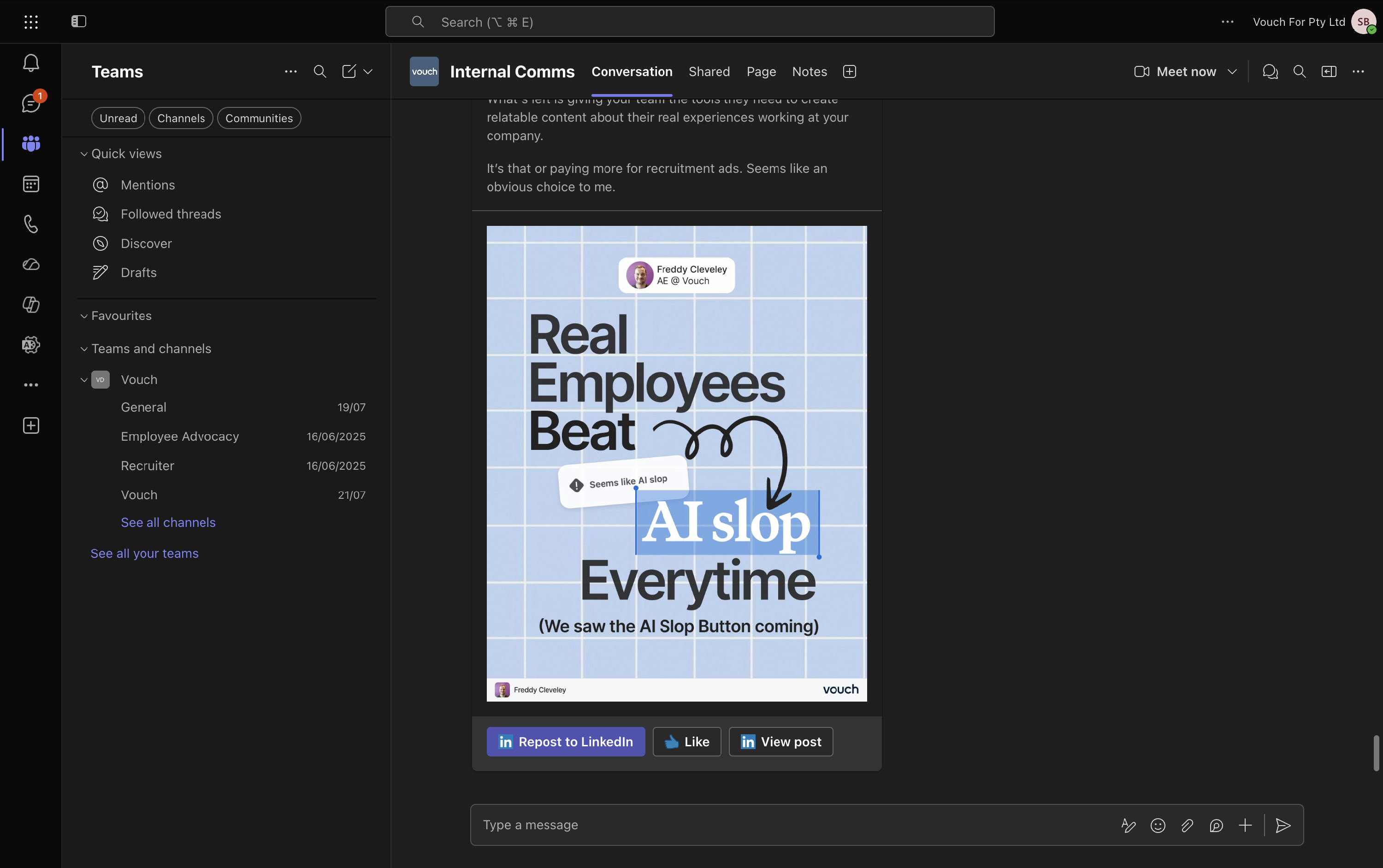This screenshot has width=1383, height=868.
Task: Switch to the Notes tab
Action: tap(810, 72)
